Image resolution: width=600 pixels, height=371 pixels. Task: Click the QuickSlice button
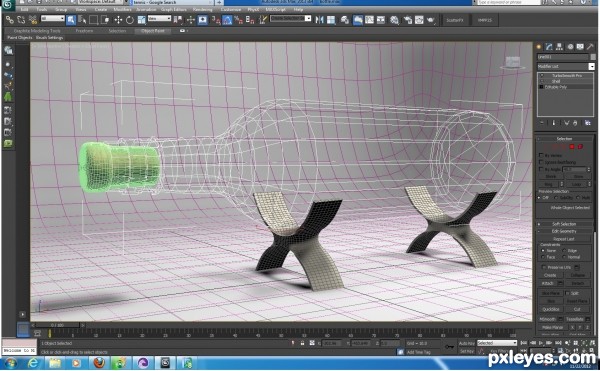551,309
